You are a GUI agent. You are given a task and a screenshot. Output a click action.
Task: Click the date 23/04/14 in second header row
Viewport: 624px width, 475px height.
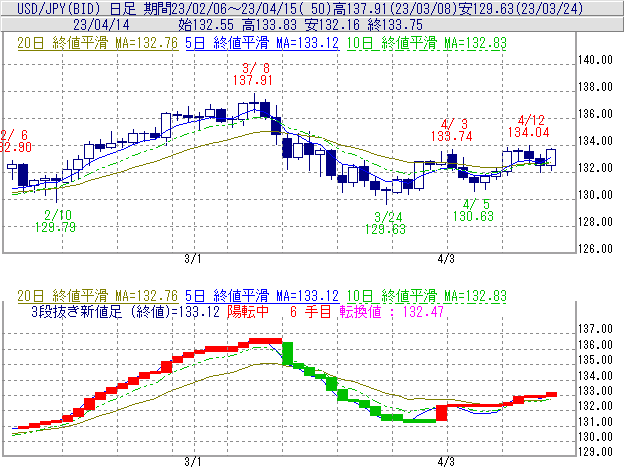click(101, 25)
